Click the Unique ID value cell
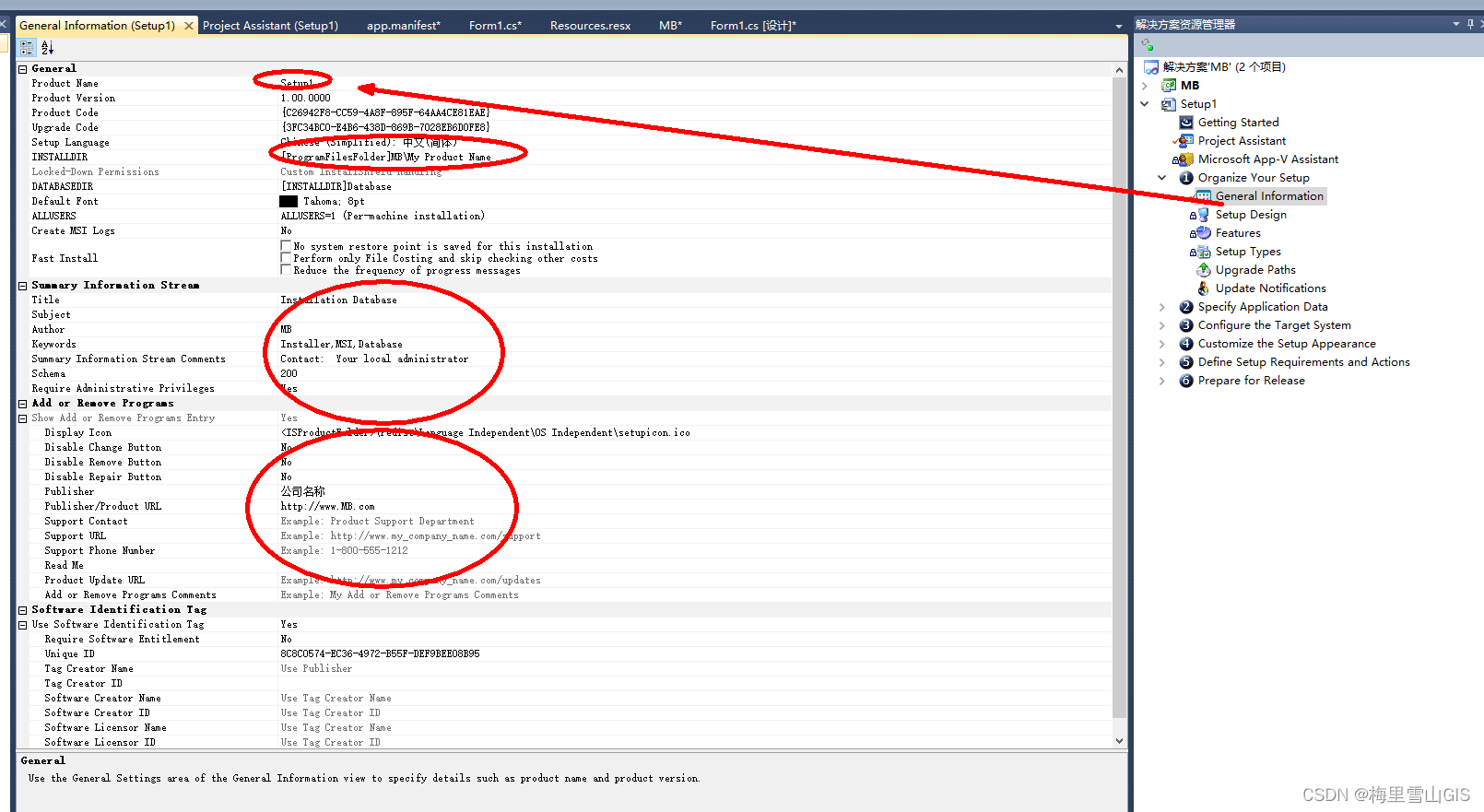This screenshot has width=1484, height=812. coord(695,654)
